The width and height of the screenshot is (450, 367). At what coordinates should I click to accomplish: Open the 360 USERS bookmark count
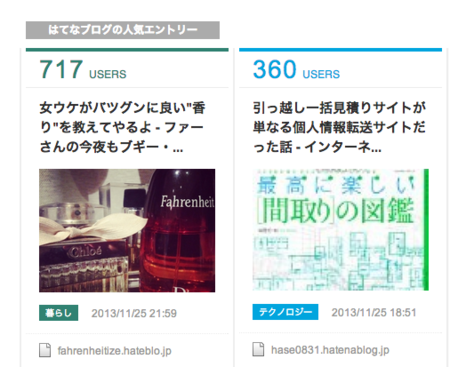click(296, 70)
